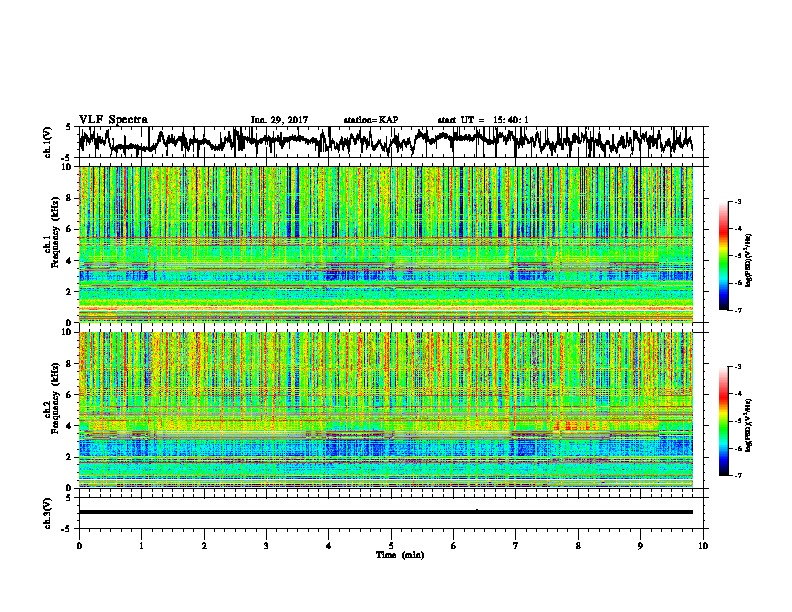Click the ch.1 spectrogram color scale bar
The width and height of the screenshot is (792, 612).
723,256
